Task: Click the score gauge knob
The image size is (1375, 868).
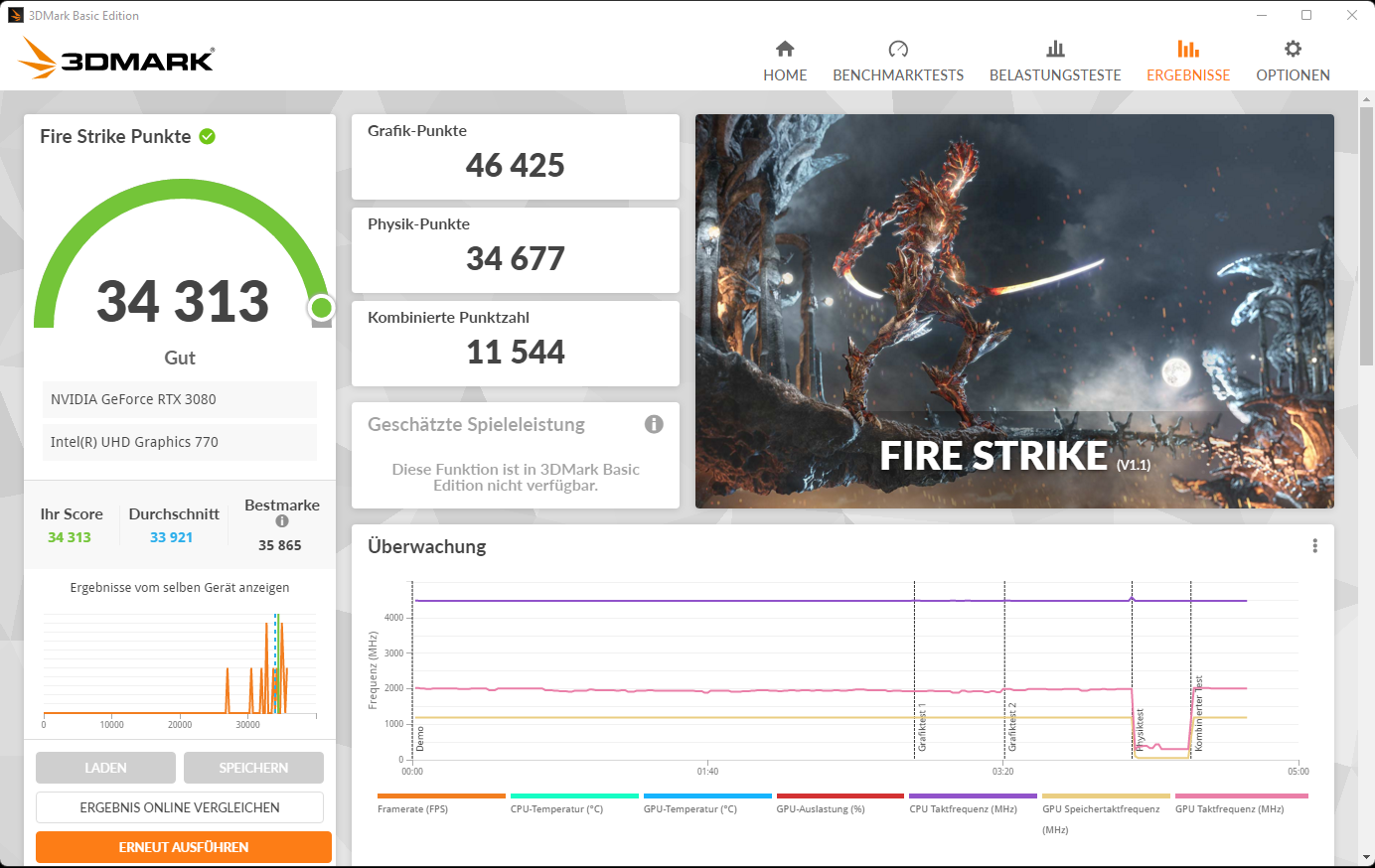Action: point(321,308)
